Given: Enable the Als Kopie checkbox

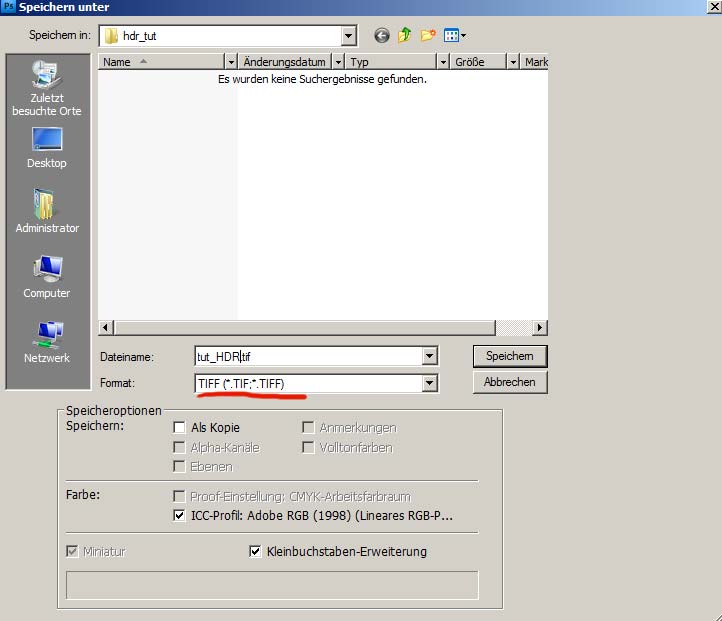Looking at the screenshot, I should point(179,428).
